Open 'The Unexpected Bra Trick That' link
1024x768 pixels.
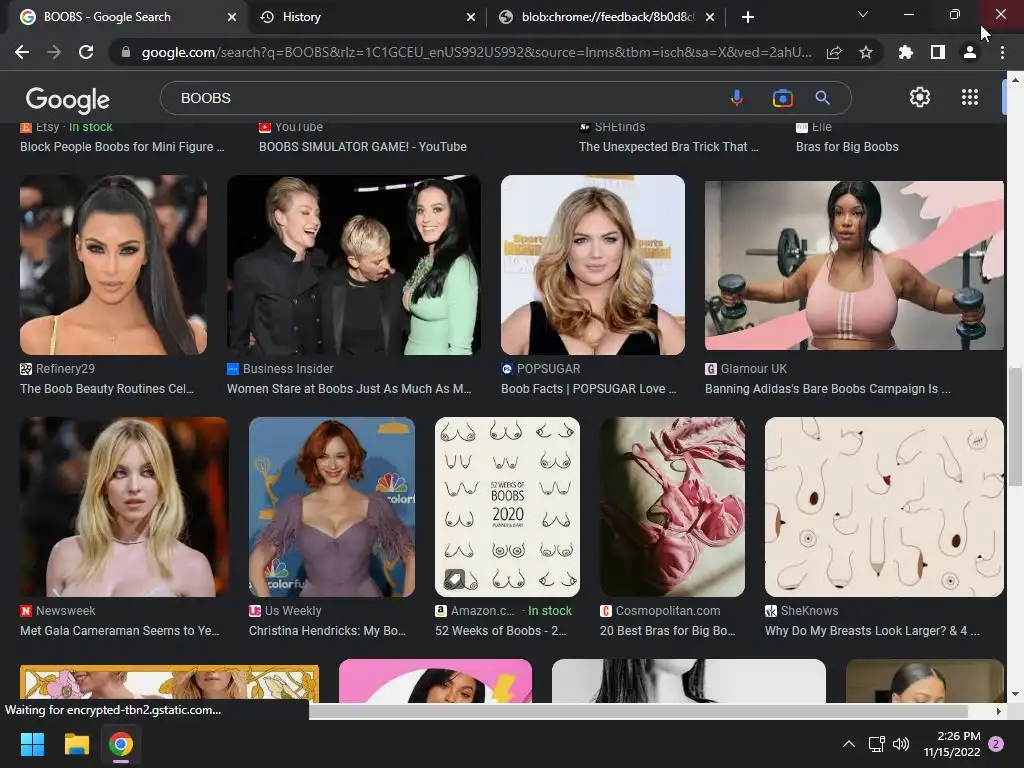click(669, 147)
